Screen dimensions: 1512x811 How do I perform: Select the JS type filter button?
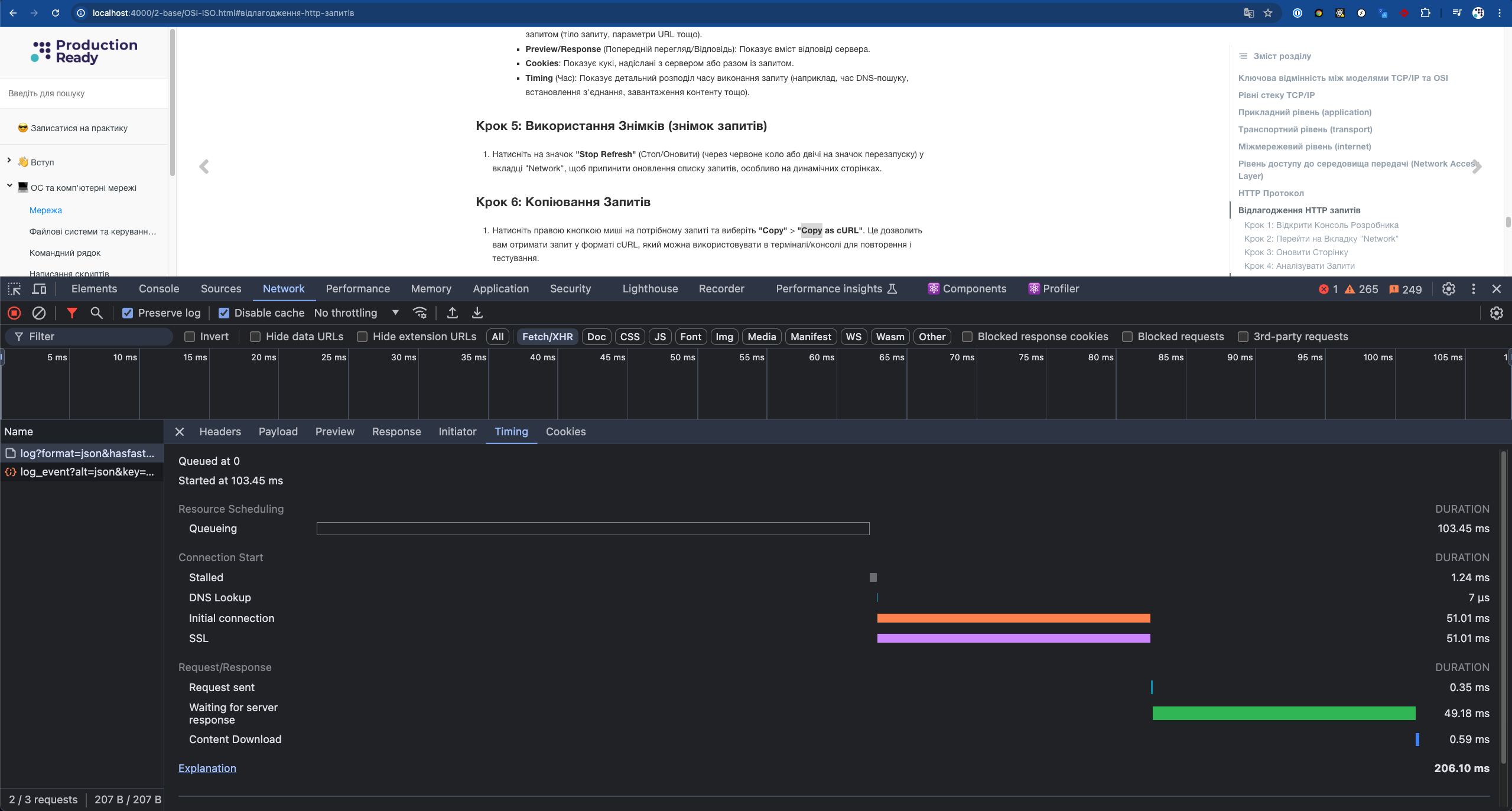tap(660, 337)
